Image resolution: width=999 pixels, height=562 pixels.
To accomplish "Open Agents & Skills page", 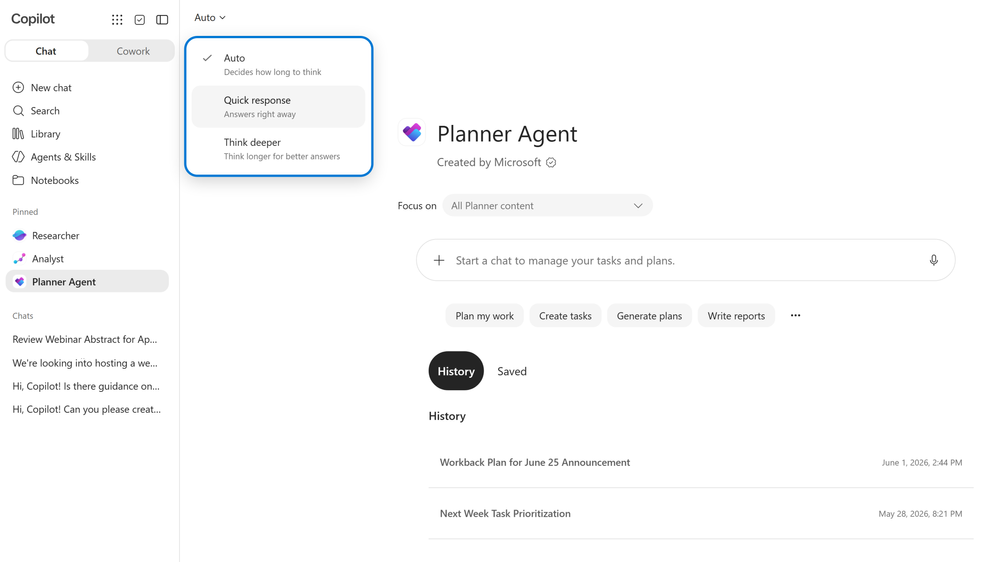I will coord(87,157).
